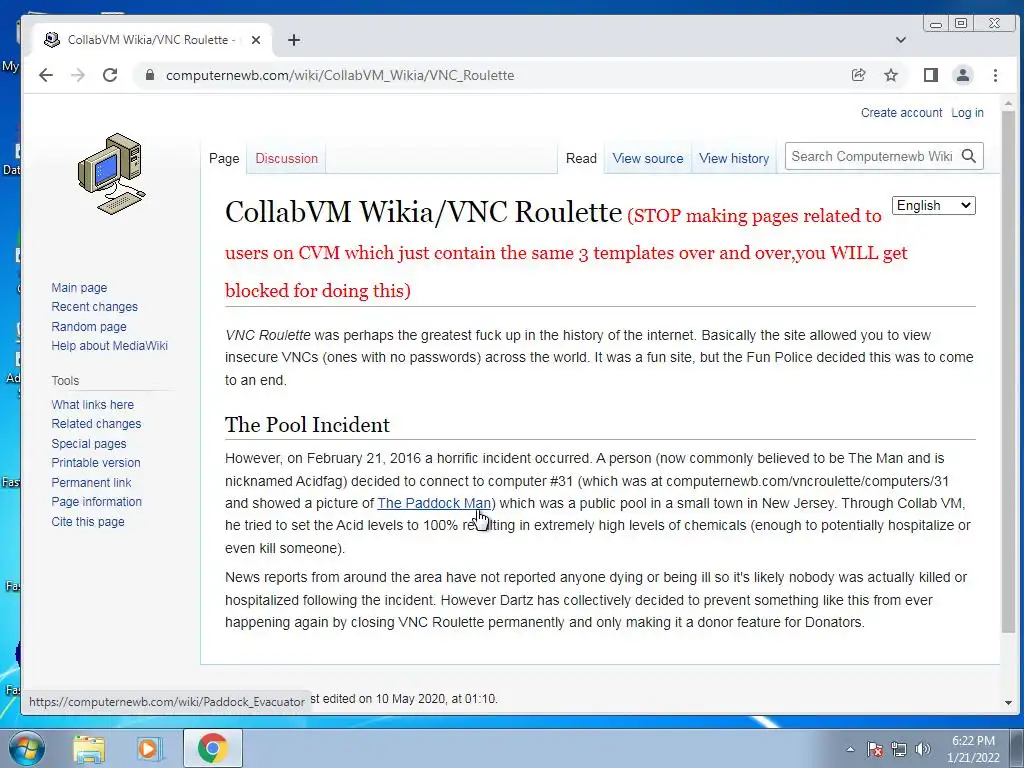1024x768 pixels.
Task: Click the browser forward arrow
Action: click(78, 75)
